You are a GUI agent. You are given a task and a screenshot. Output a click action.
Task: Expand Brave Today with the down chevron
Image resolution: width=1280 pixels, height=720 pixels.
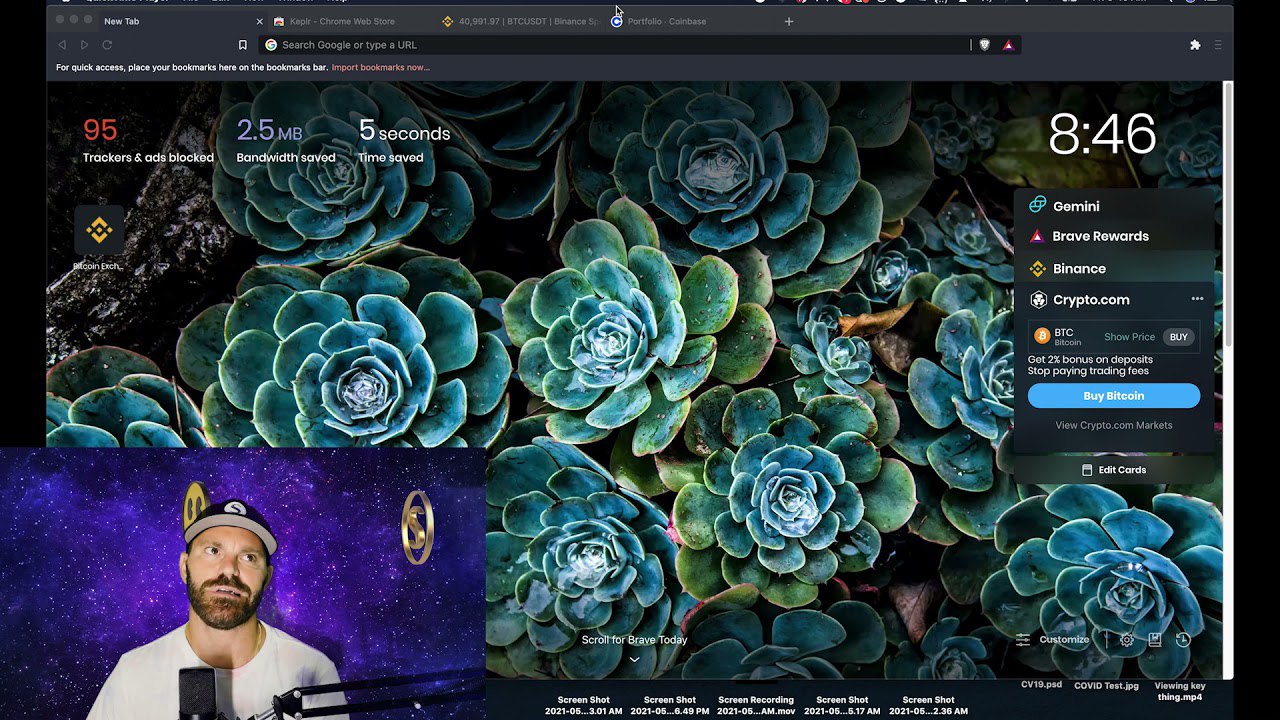tap(634, 659)
